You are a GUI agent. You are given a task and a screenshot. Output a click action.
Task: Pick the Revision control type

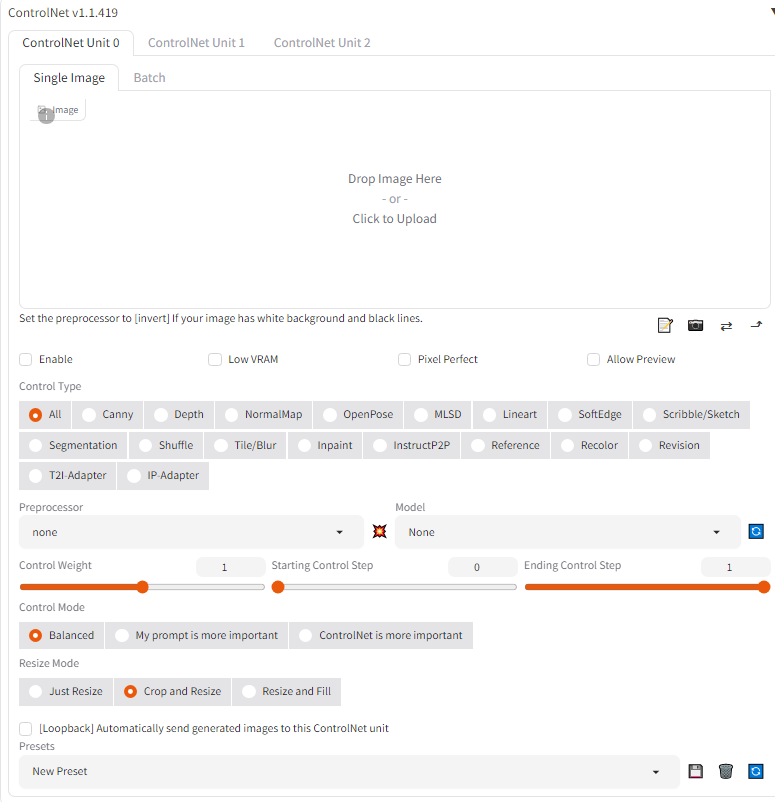coord(669,445)
